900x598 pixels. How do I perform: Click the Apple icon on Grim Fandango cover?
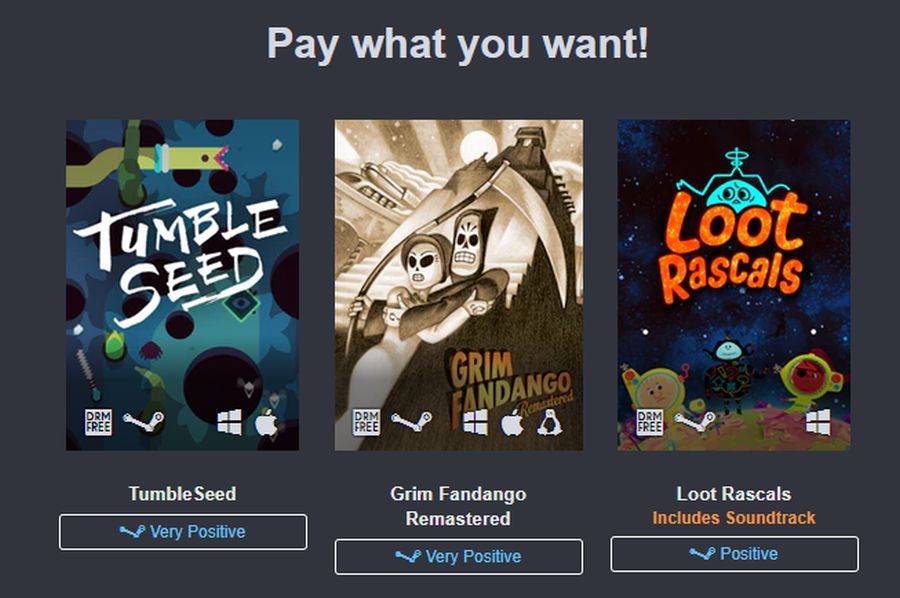point(513,423)
